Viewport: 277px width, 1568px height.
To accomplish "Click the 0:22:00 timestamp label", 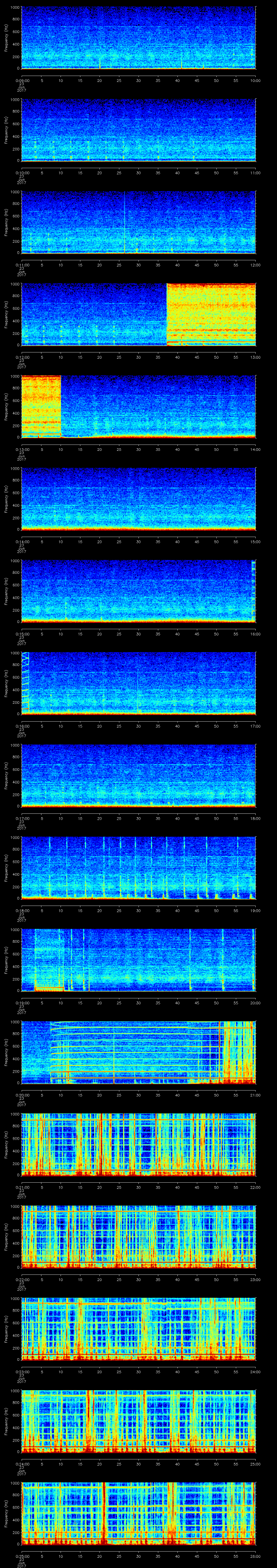I will 22,1279.
